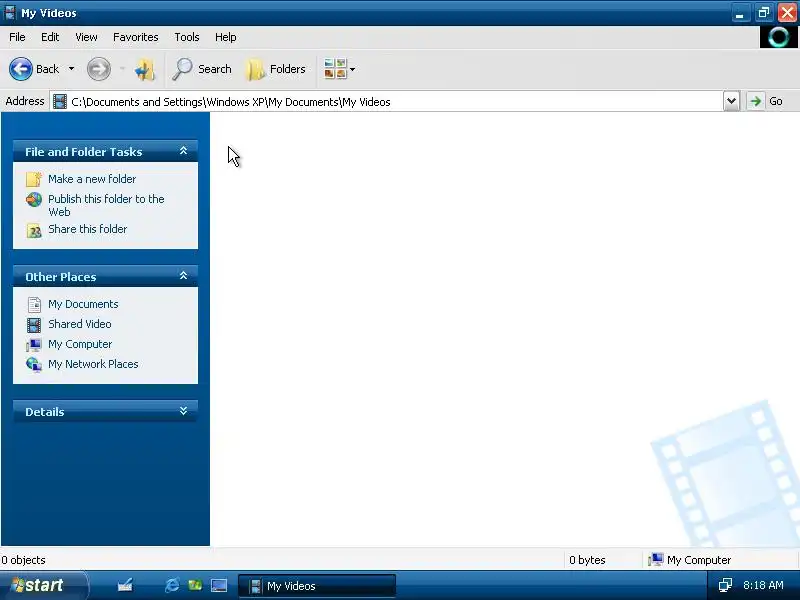The width and height of the screenshot is (800, 600).
Task: Open the Edit menu
Action: (50, 37)
